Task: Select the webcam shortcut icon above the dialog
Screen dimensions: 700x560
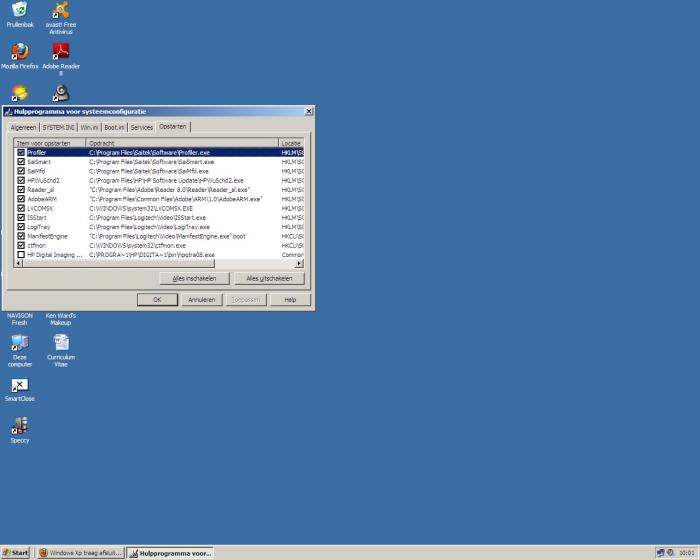Action: click(x=61, y=93)
